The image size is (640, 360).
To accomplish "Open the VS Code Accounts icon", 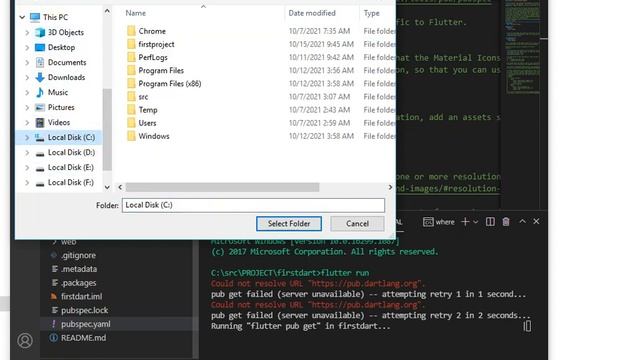I will coord(25,340).
